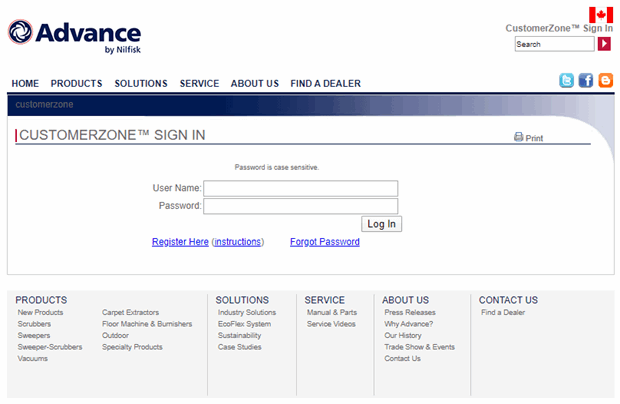Image resolution: width=620 pixels, height=404 pixels.
Task: Open EcoFlex System footer link
Action: (x=244, y=324)
